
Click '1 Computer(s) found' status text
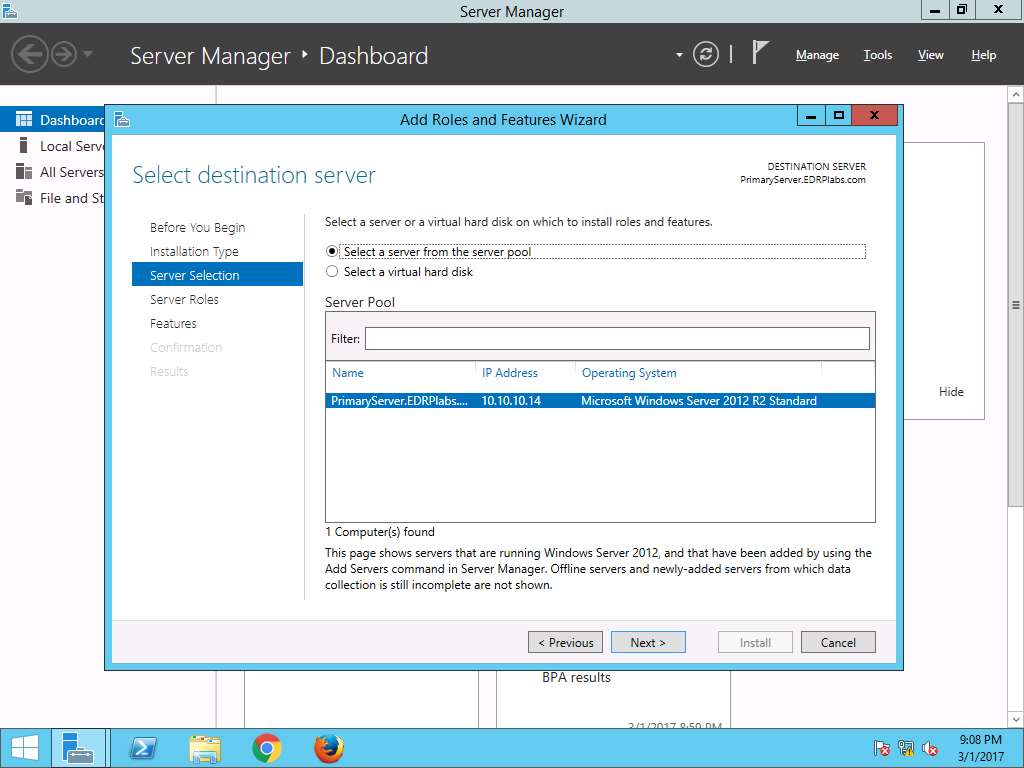379,532
